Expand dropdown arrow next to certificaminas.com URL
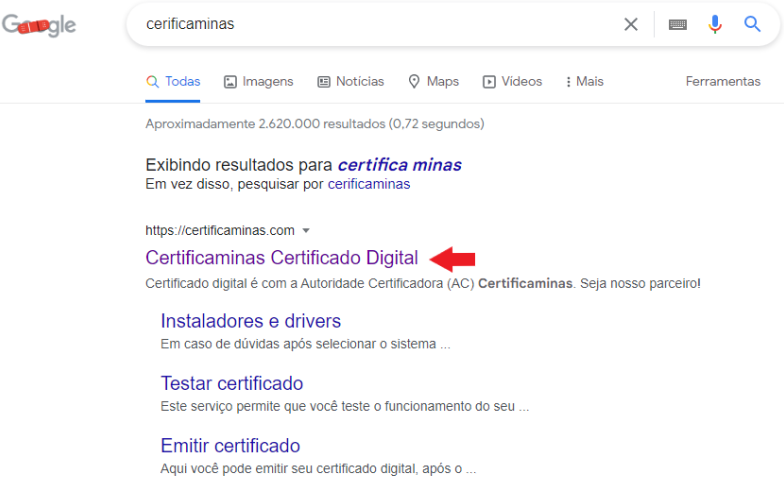 (306, 230)
